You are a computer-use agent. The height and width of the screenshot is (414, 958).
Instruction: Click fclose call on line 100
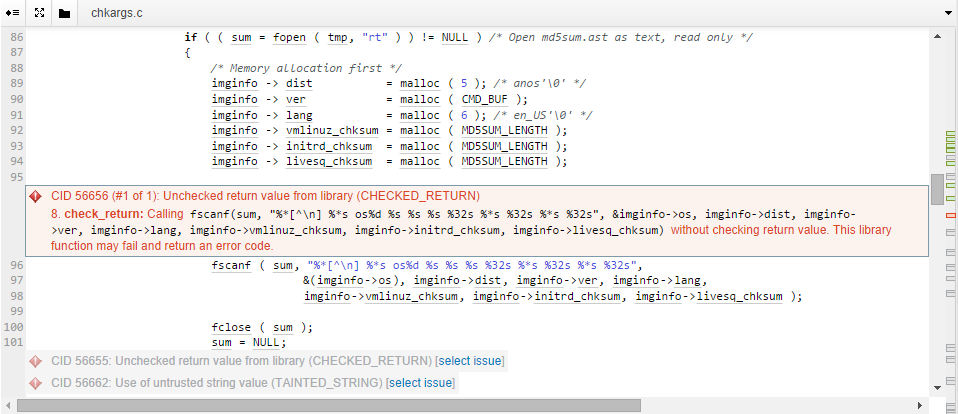click(x=232, y=327)
